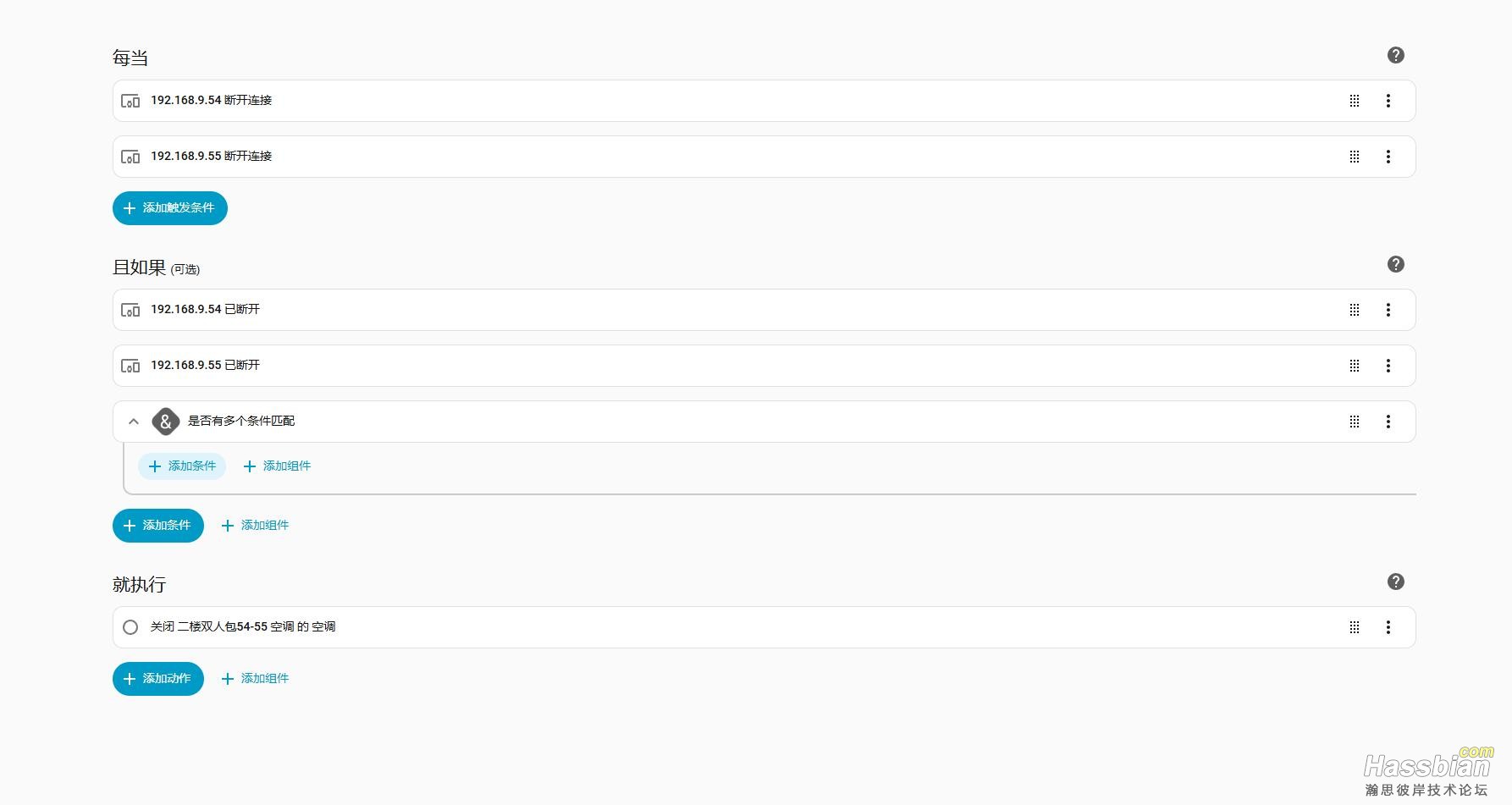Open help for the 且如果 conditions section
This screenshot has width=1512, height=805.
pos(1396,264)
